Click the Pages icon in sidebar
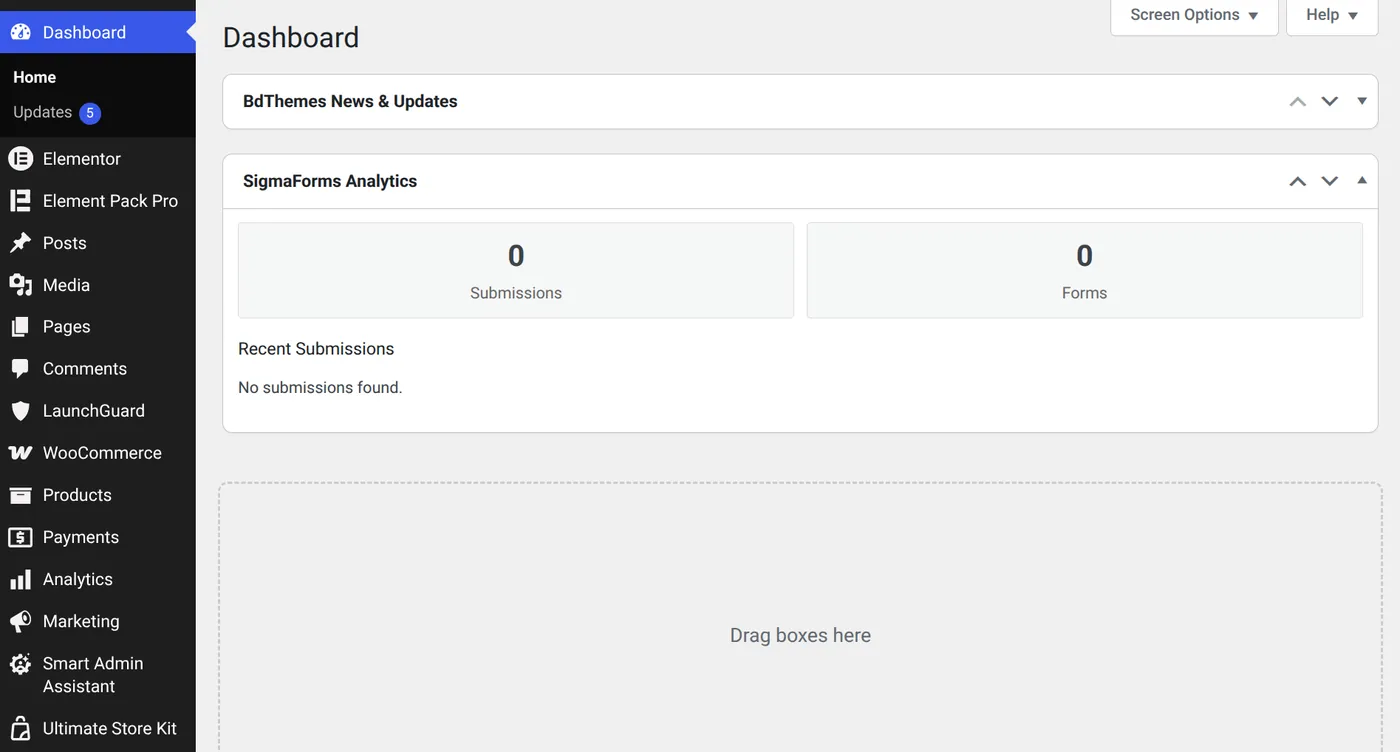 point(20,326)
